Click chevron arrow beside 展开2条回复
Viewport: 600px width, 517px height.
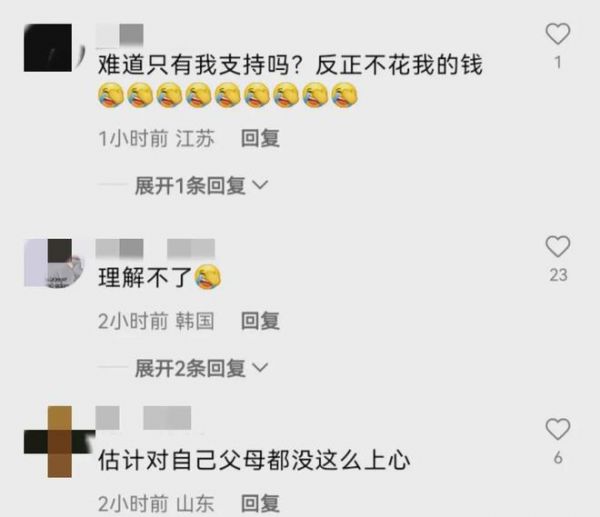pyautogui.click(x=261, y=368)
